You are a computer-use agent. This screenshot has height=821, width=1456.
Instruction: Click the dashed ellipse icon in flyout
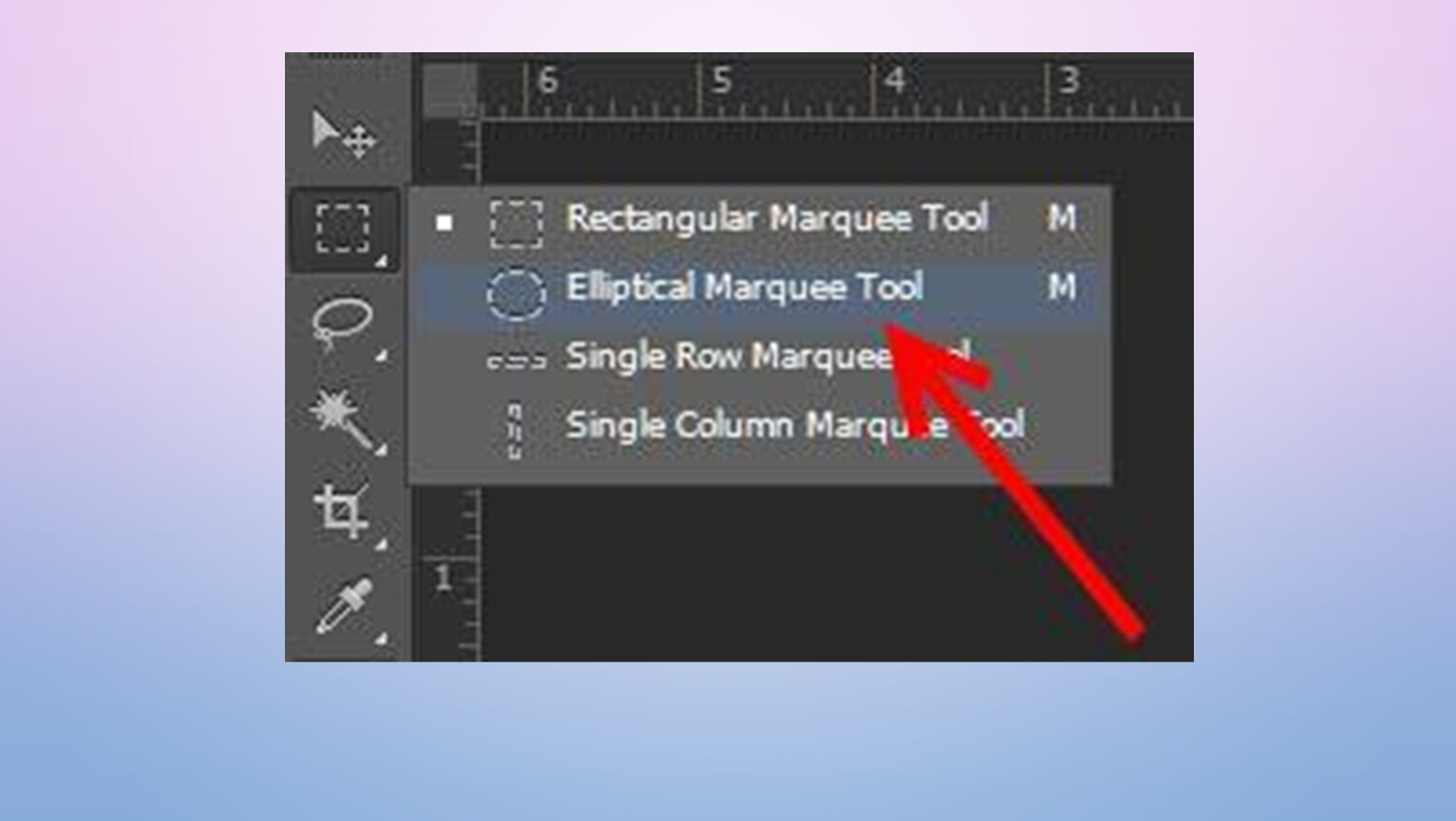click(x=516, y=293)
